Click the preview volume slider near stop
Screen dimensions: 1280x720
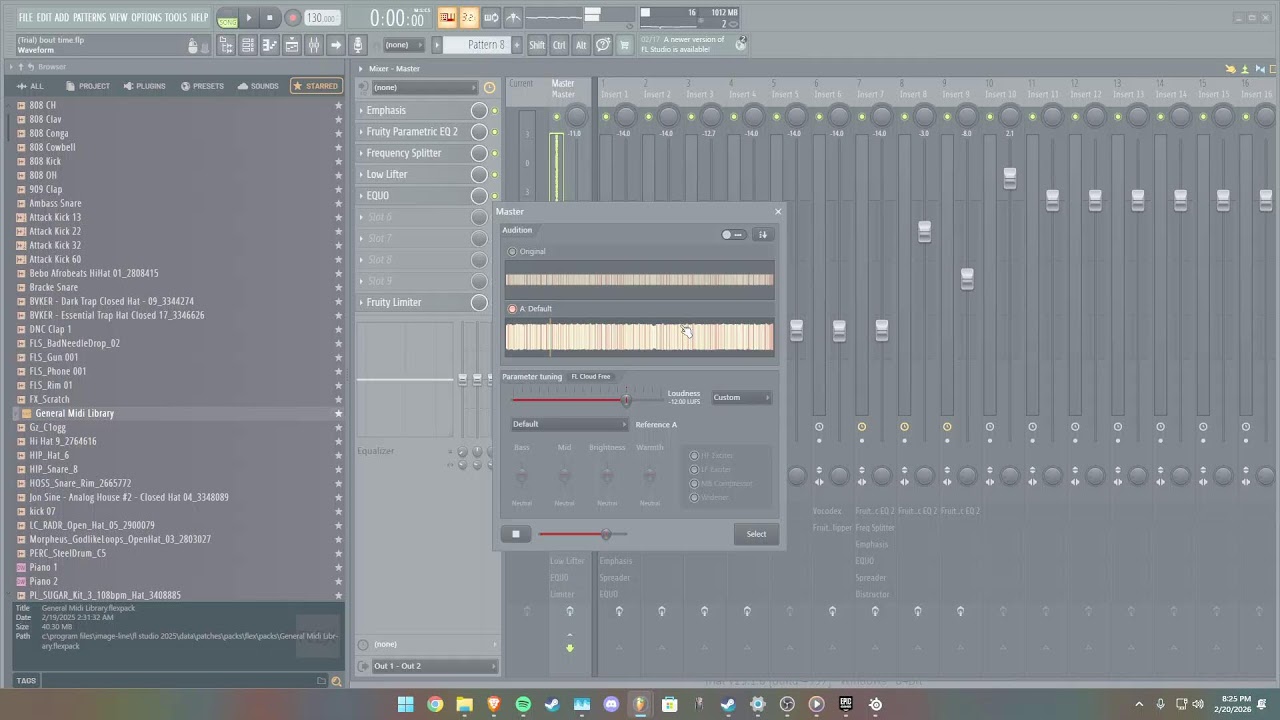tap(582, 534)
